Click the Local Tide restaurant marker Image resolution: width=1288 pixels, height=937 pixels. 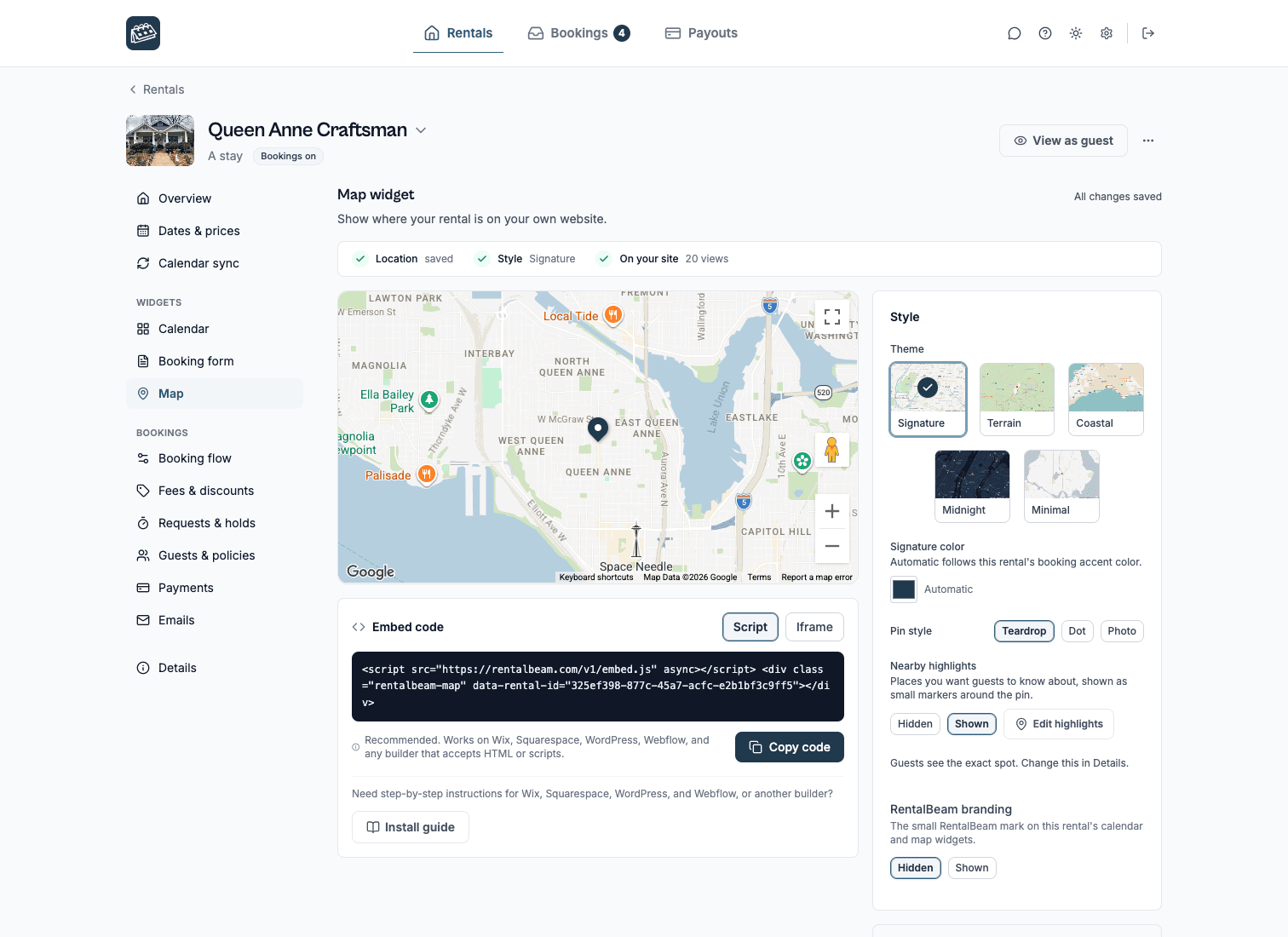tap(612, 315)
